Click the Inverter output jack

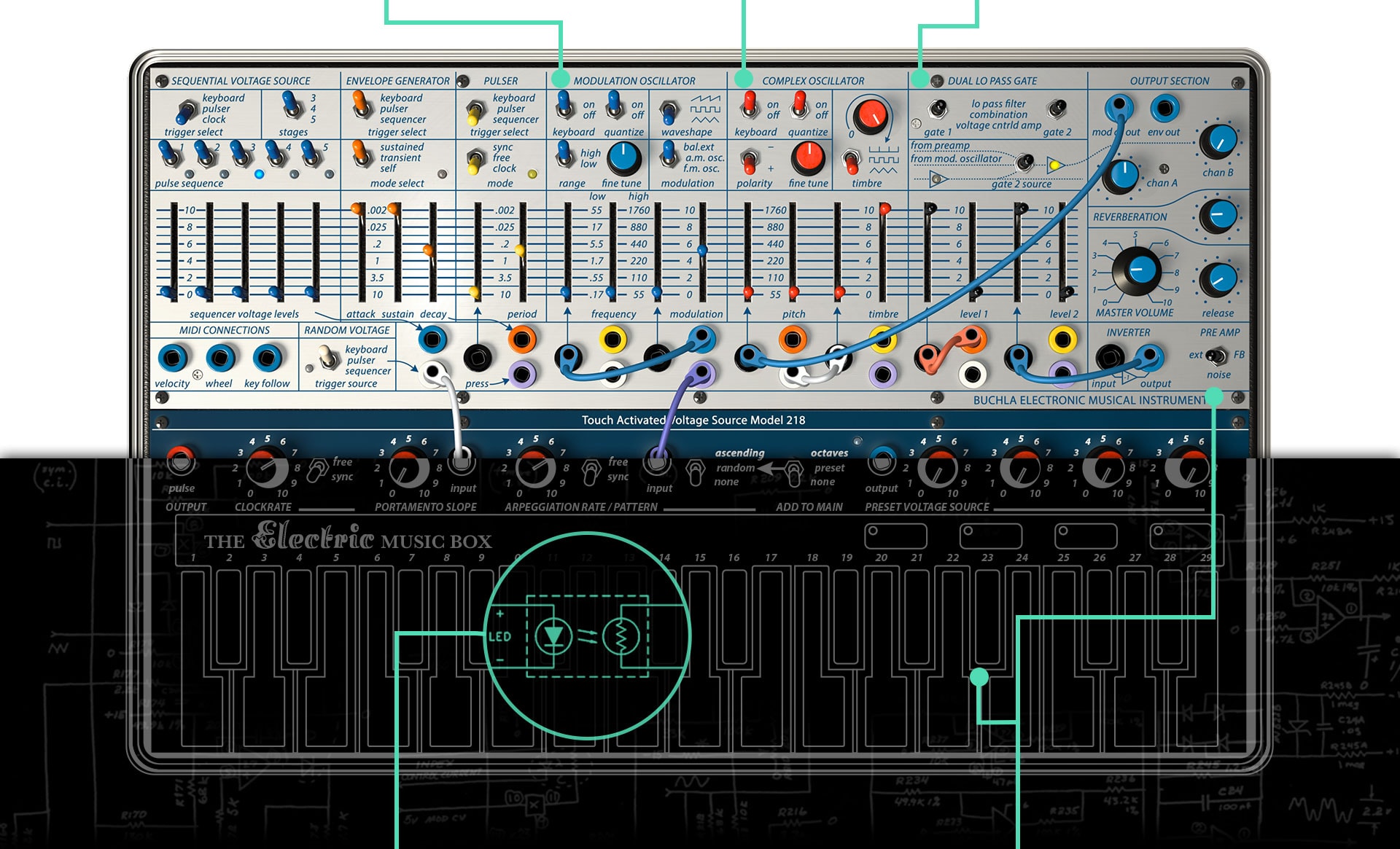[1149, 356]
